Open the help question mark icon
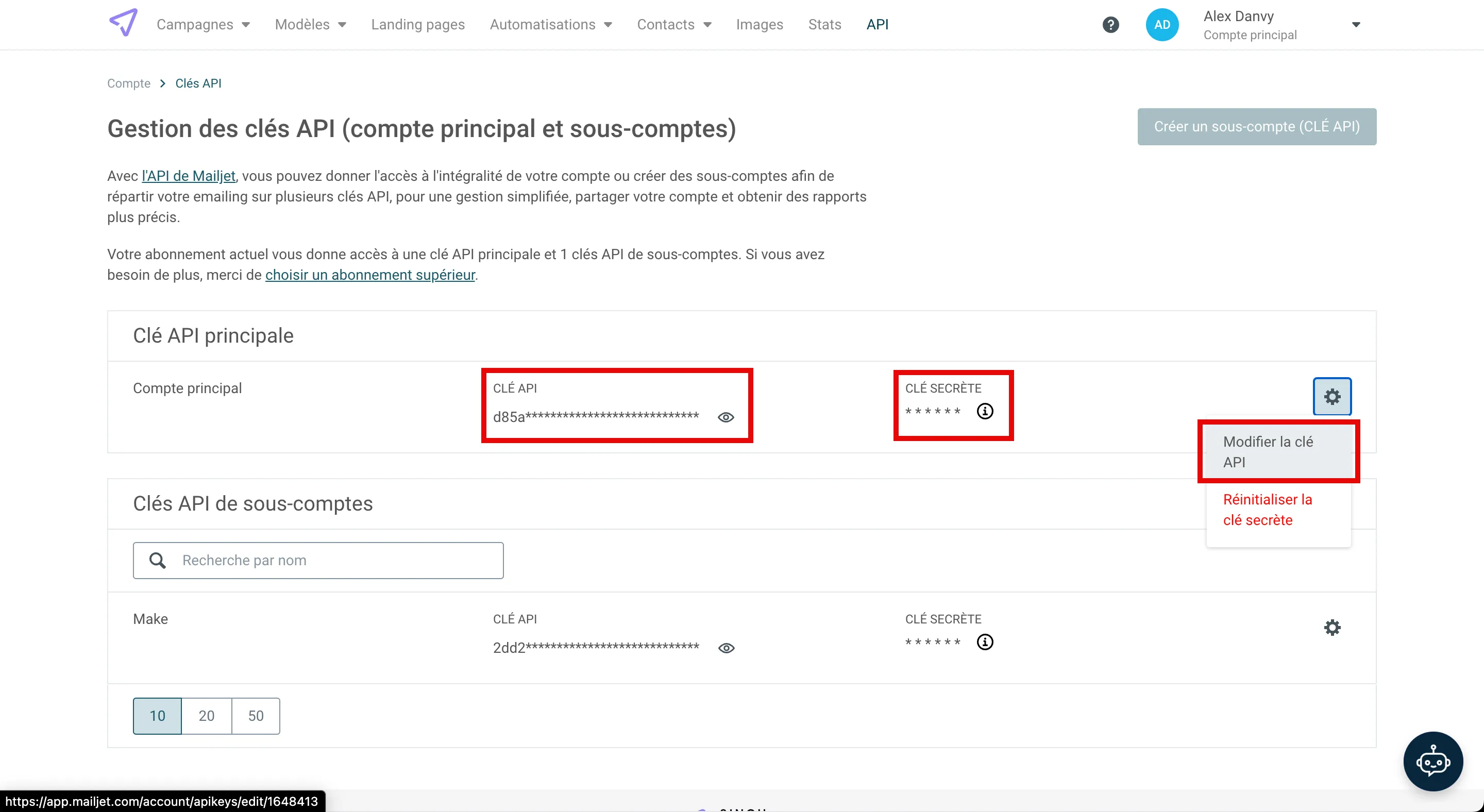 (x=1110, y=25)
